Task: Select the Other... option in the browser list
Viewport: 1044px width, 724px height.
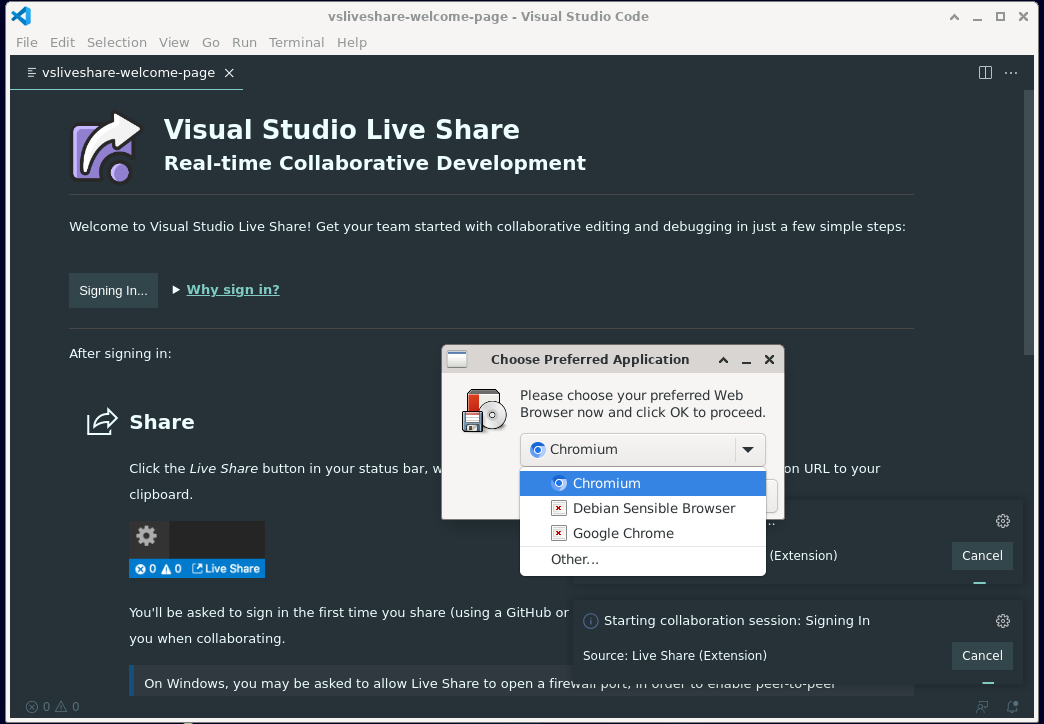Action: point(575,560)
